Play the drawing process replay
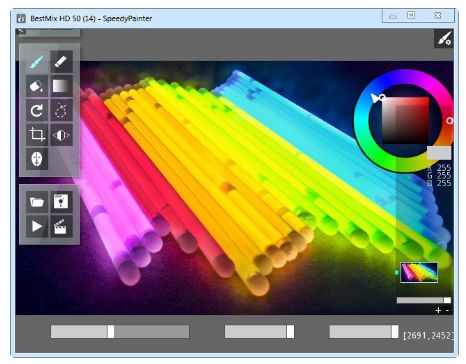The image size is (466, 364). [x=37, y=226]
